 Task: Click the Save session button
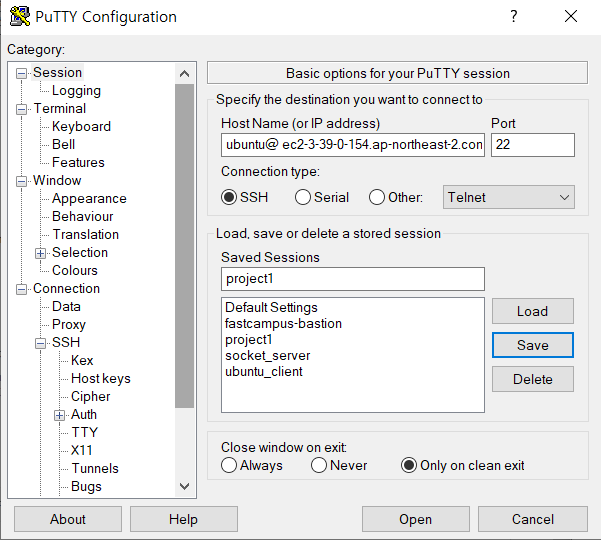(x=533, y=345)
